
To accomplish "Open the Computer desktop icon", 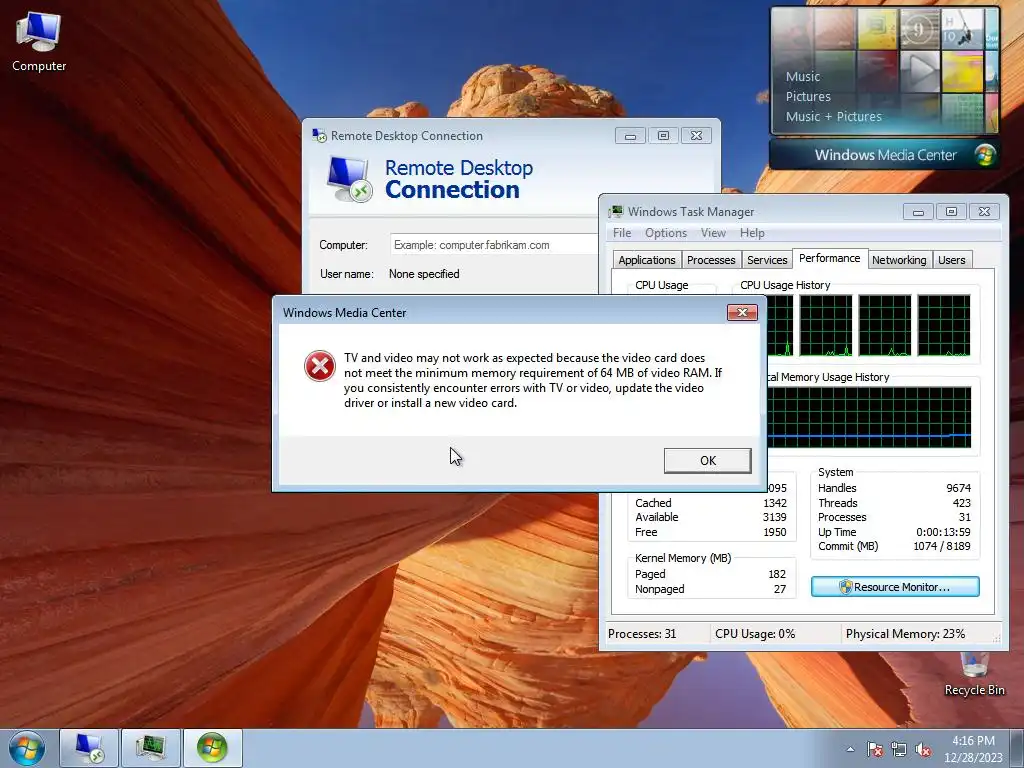I will coord(39,40).
